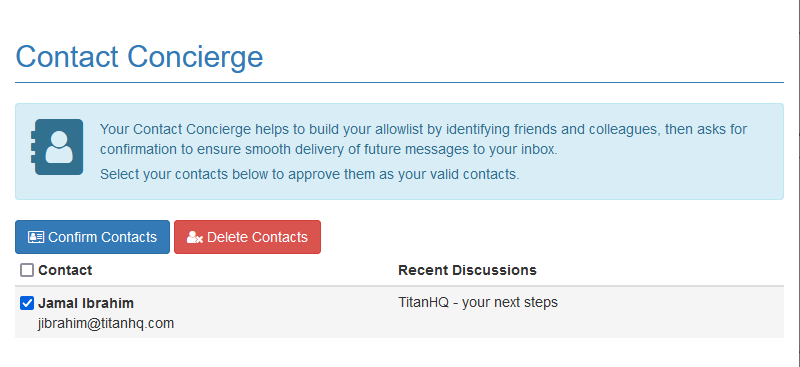The image size is (800, 367).
Task: Open the TitanHQ - your next steps discussion
Action: 478,302
